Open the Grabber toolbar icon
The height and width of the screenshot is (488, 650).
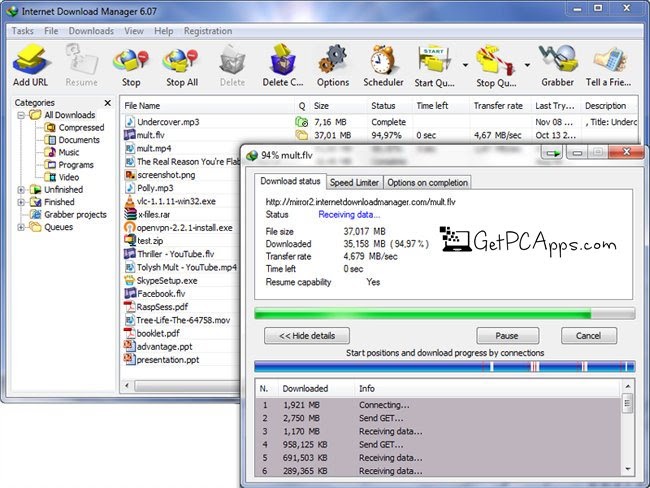(557, 61)
